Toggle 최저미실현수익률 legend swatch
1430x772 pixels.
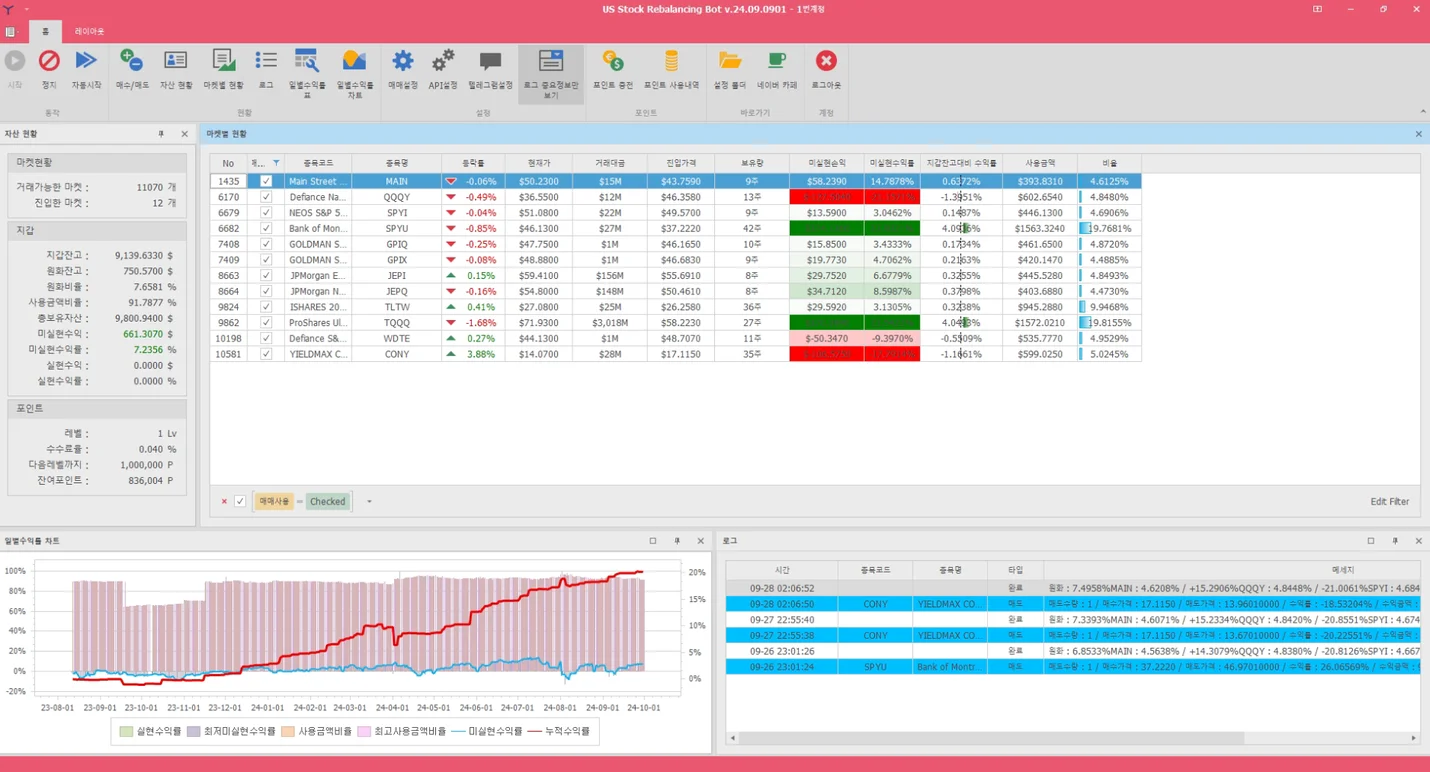point(194,731)
